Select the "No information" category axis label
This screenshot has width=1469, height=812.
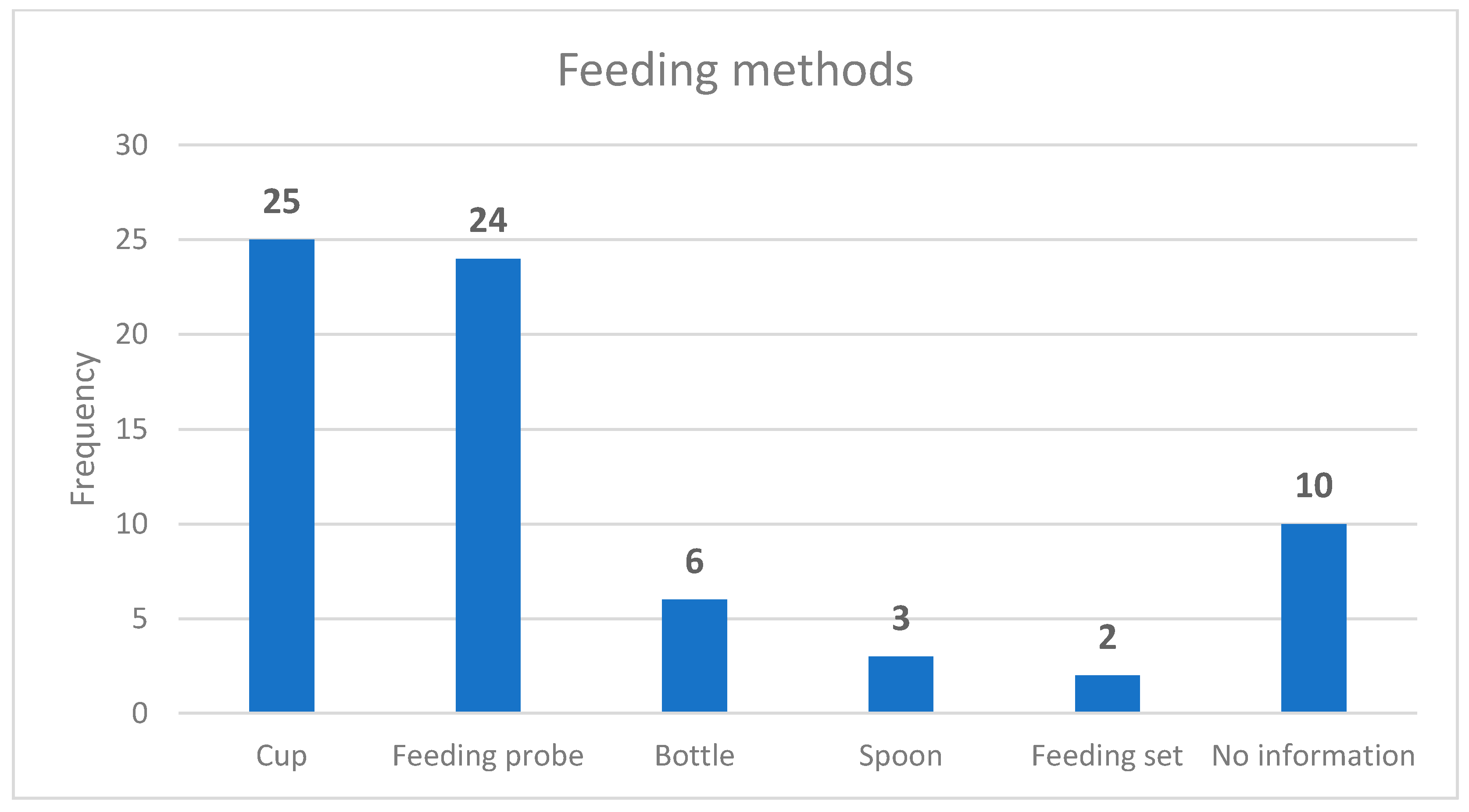(x=1313, y=756)
